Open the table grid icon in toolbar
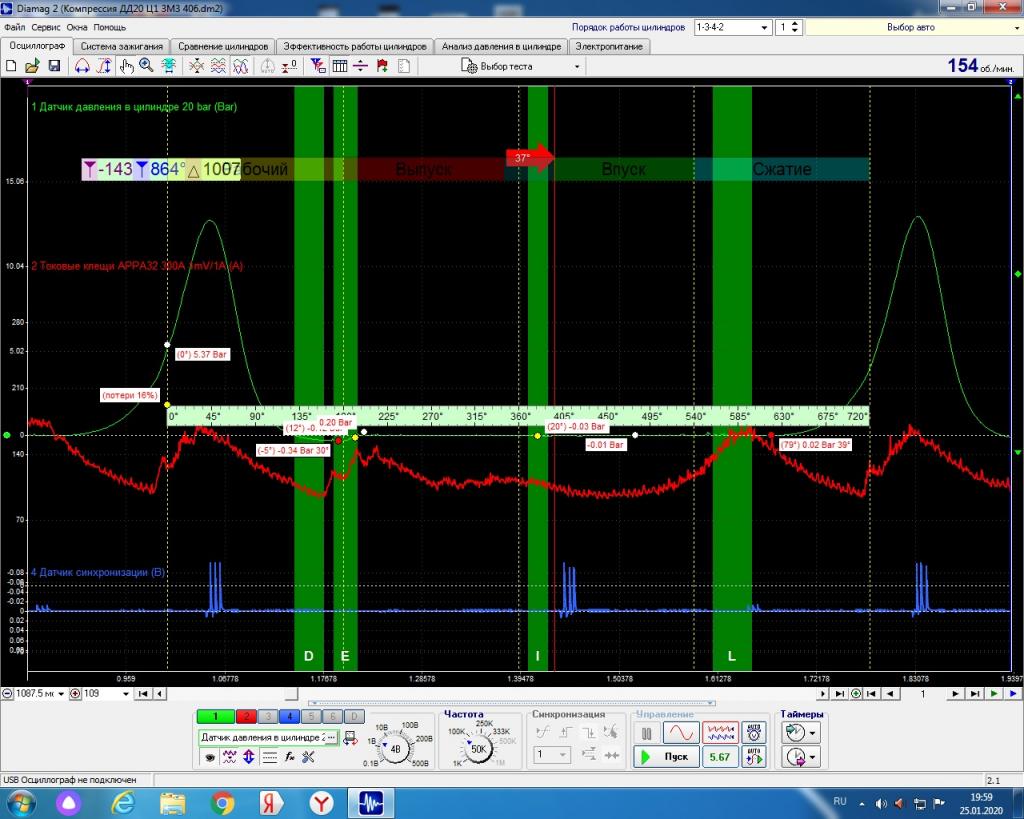 (x=340, y=66)
